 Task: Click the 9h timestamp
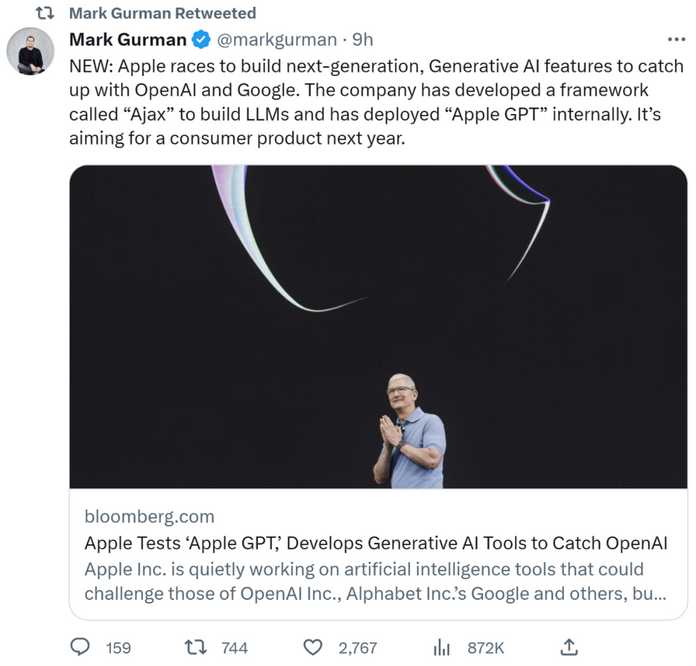[x=362, y=40]
